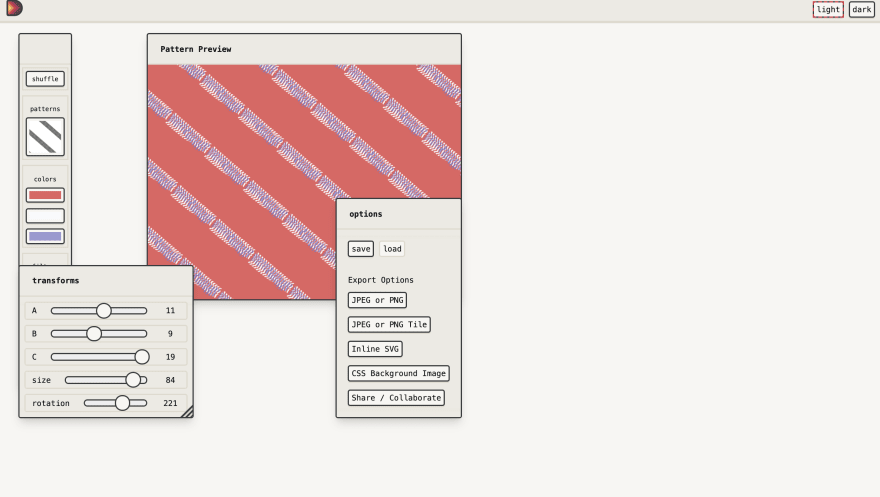Select the diagonal stripes pattern thumbnail
880x497 pixels.
point(45,136)
